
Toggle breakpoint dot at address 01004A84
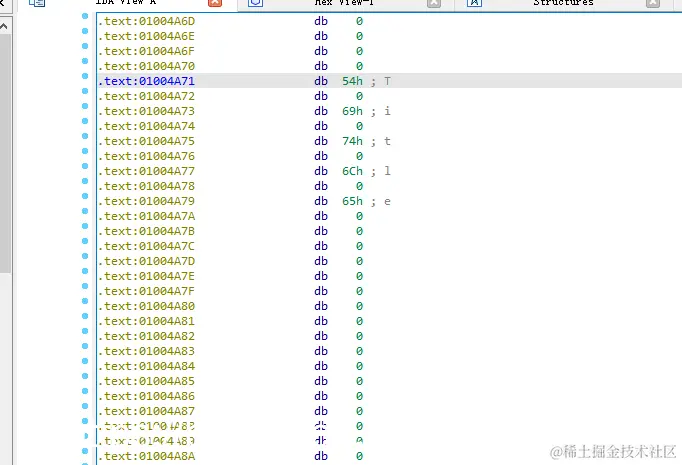[85, 361]
